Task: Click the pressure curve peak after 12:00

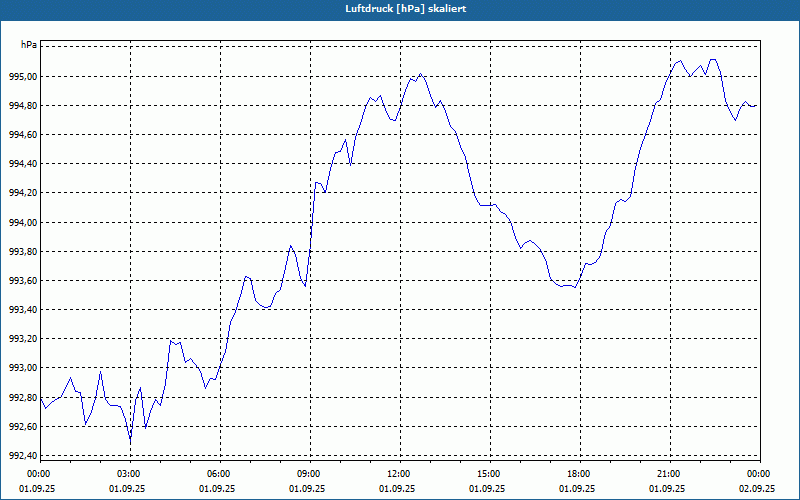Action: (x=420, y=74)
